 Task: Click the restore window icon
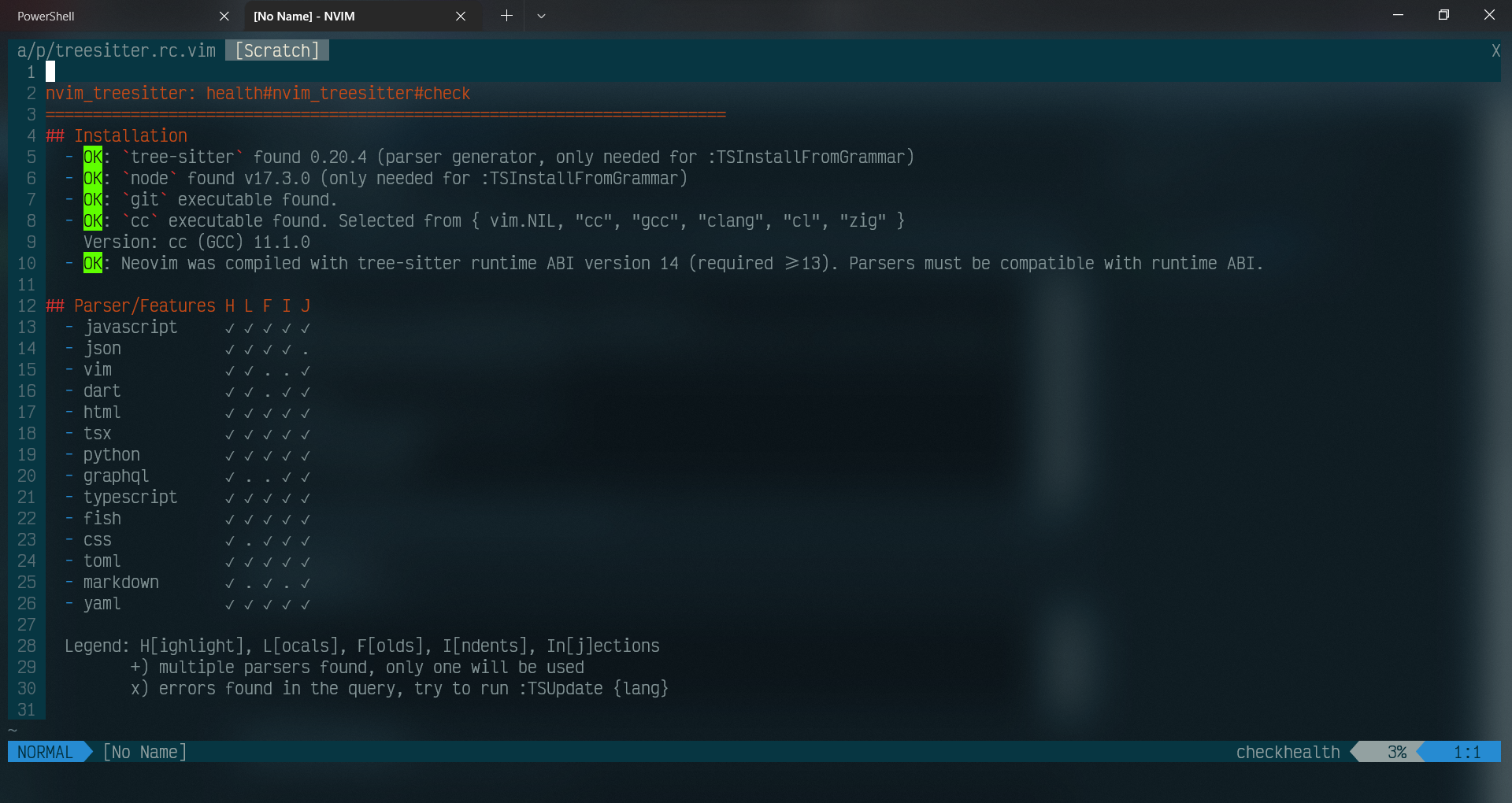pos(1443,14)
